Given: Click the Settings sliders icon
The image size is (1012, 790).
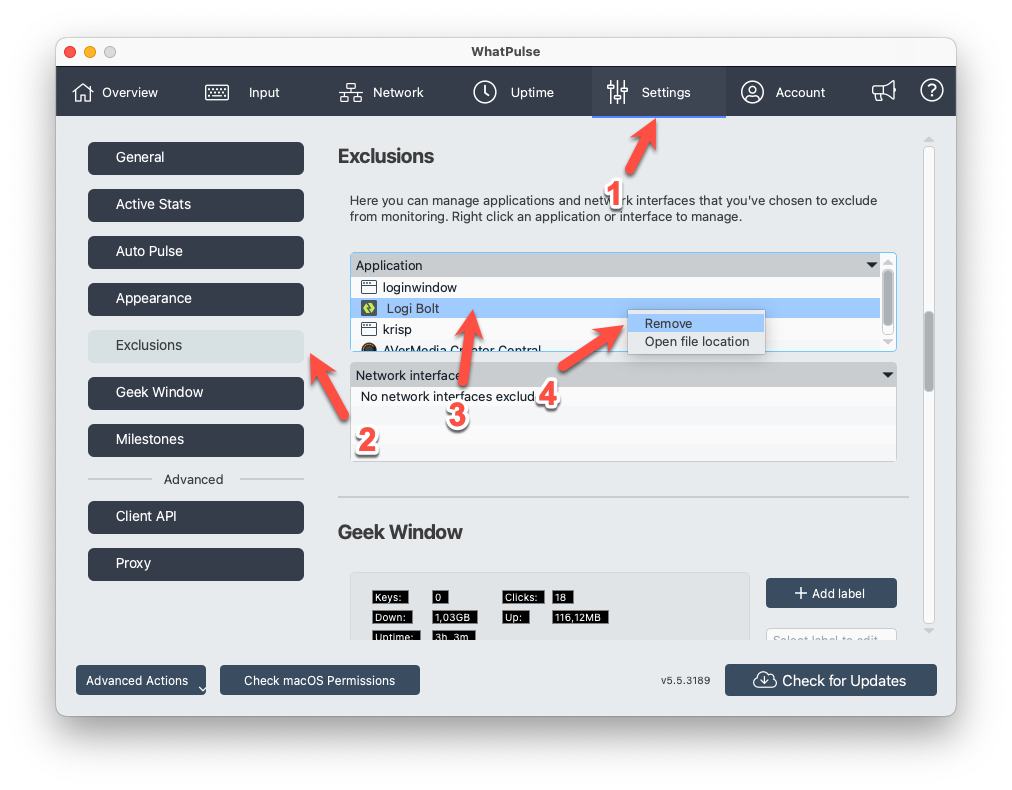Looking at the screenshot, I should coord(617,92).
